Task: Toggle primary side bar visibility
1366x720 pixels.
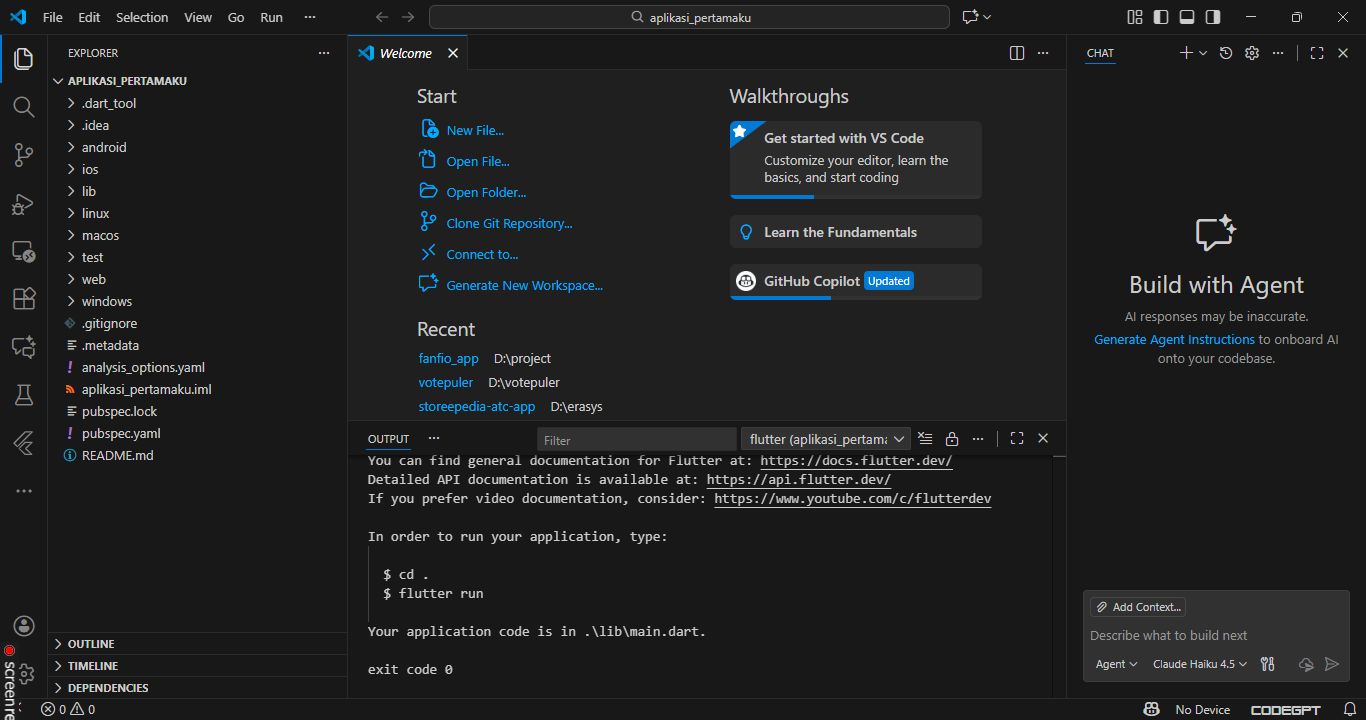Action: point(1161,17)
